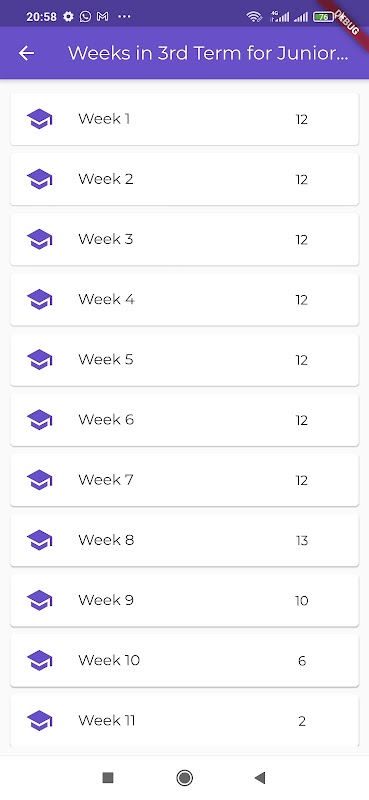Image resolution: width=369 pixels, height=800 pixels.
Task: Select the graduation cap icon next to Week 5
Action: [x=39, y=360]
